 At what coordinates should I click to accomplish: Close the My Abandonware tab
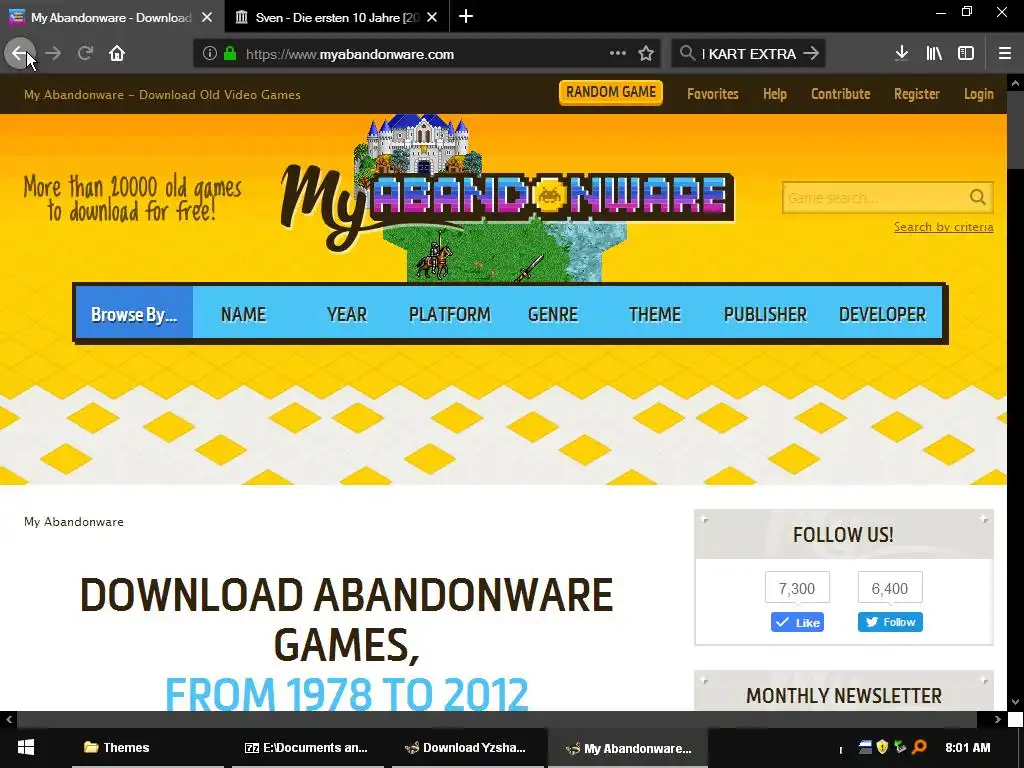coord(207,18)
